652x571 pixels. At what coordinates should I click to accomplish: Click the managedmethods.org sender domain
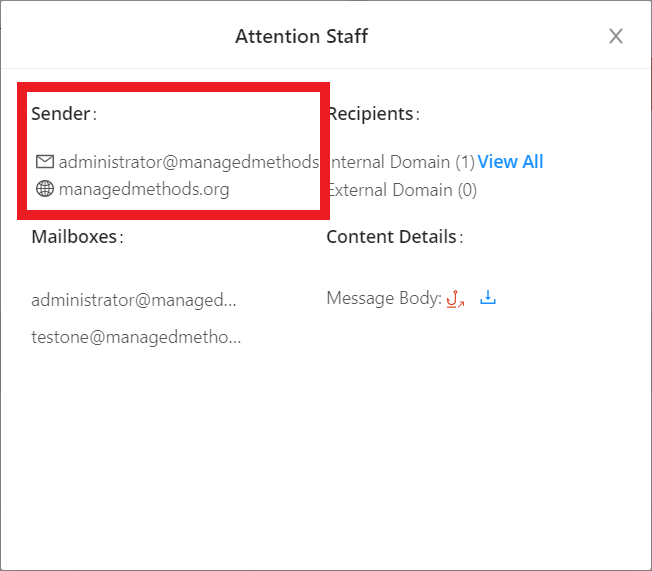pos(143,189)
